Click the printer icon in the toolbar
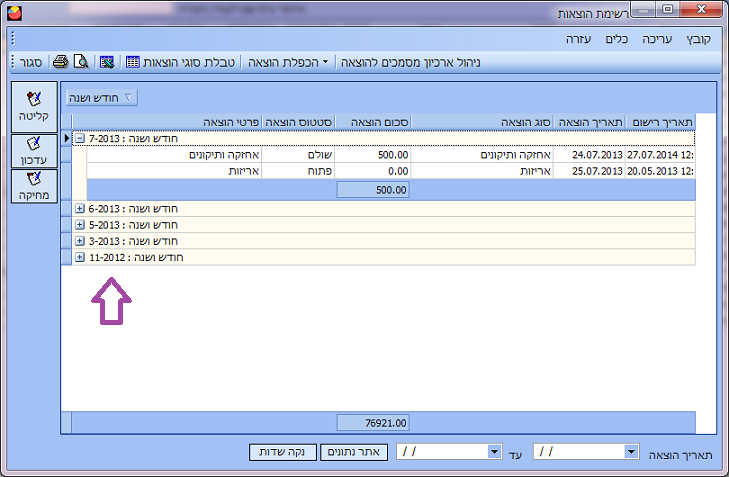The image size is (729, 477). (60, 62)
